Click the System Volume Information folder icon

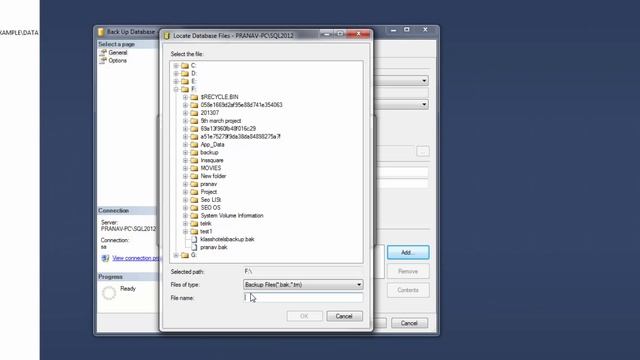click(x=194, y=216)
